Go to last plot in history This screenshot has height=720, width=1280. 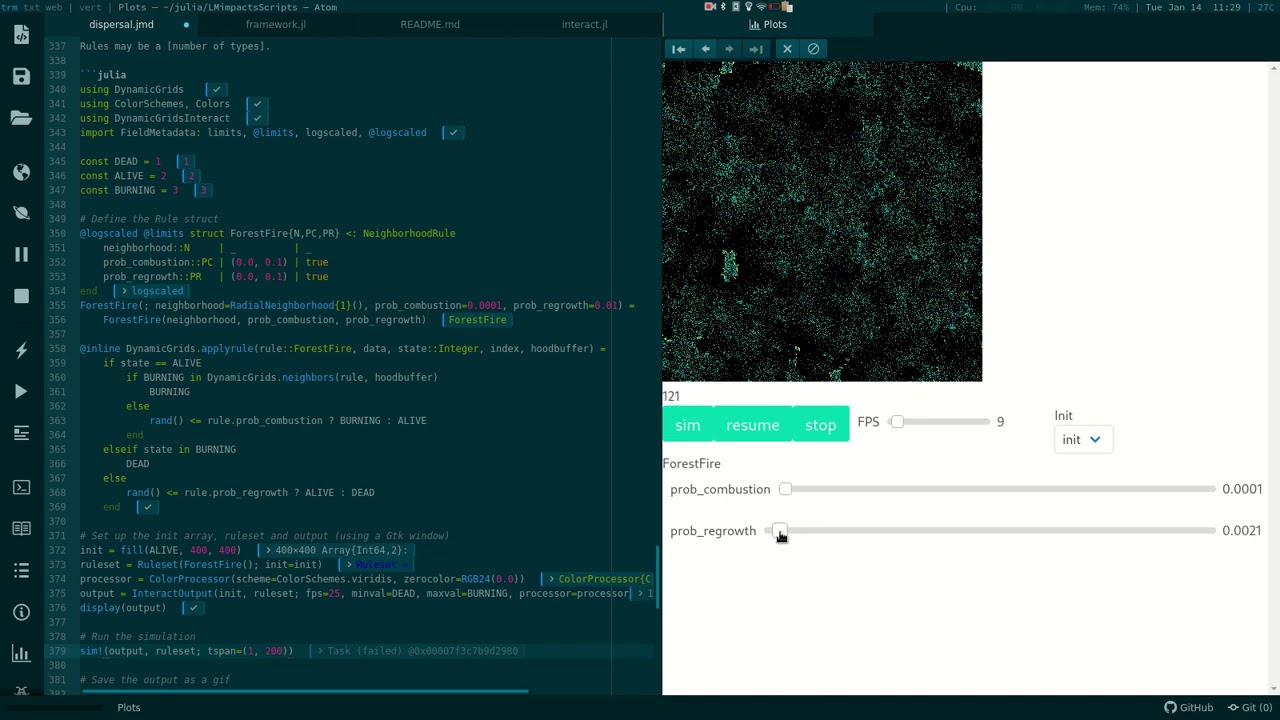coord(756,49)
